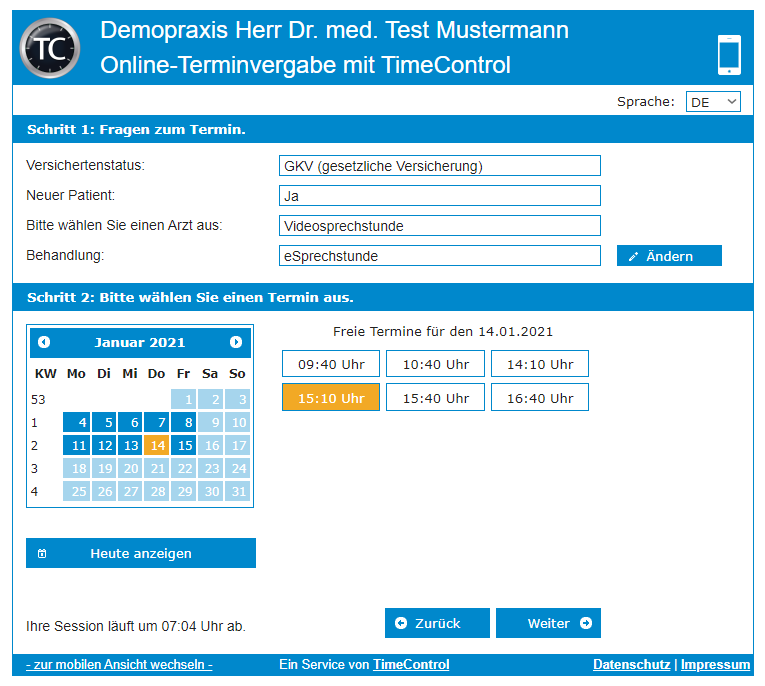Open the Impressum link
This screenshot has width=765, height=686.
[715, 665]
